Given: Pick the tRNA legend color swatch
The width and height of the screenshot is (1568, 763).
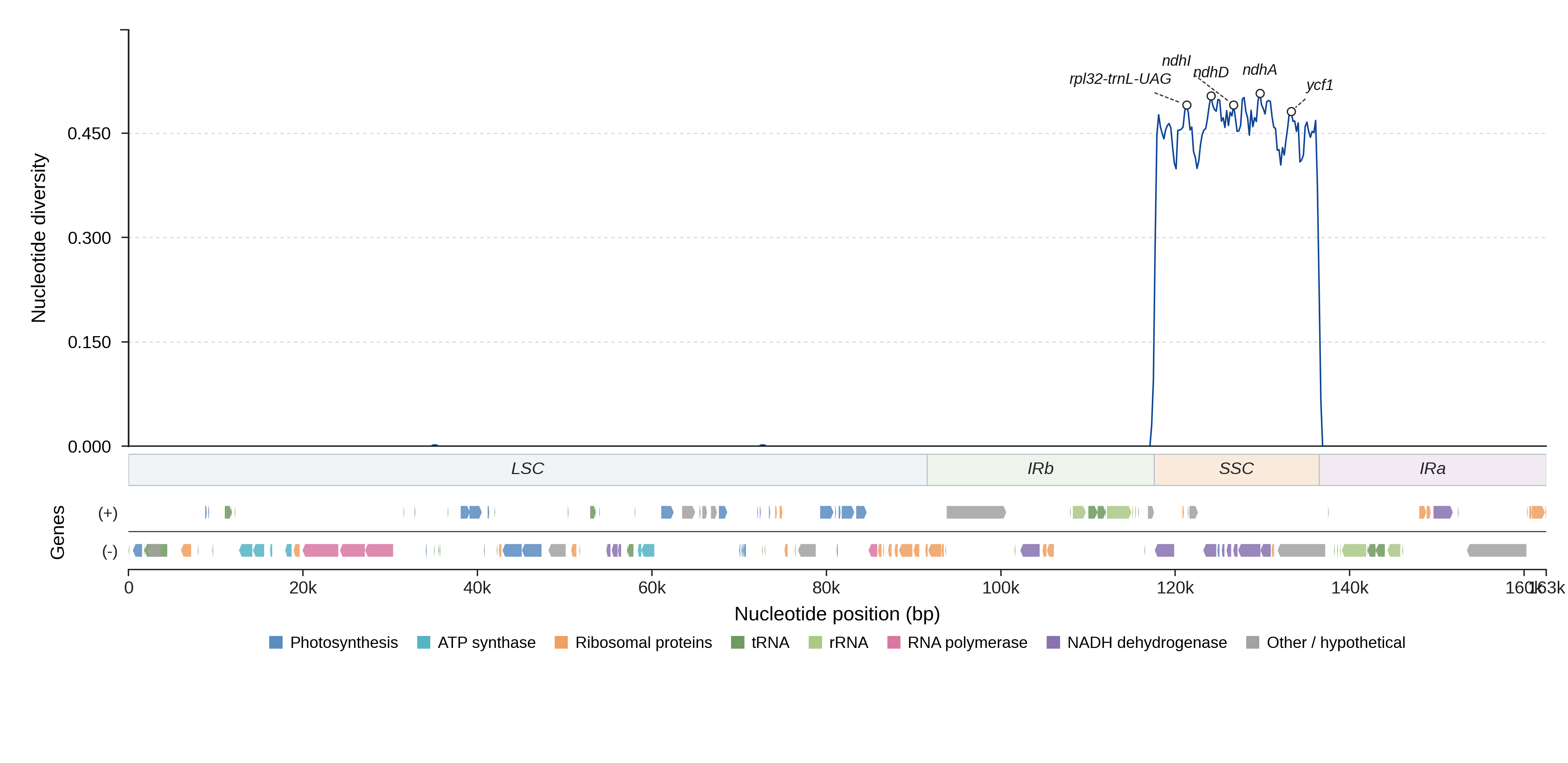Looking at the screenshot, I should coord(738,642).
